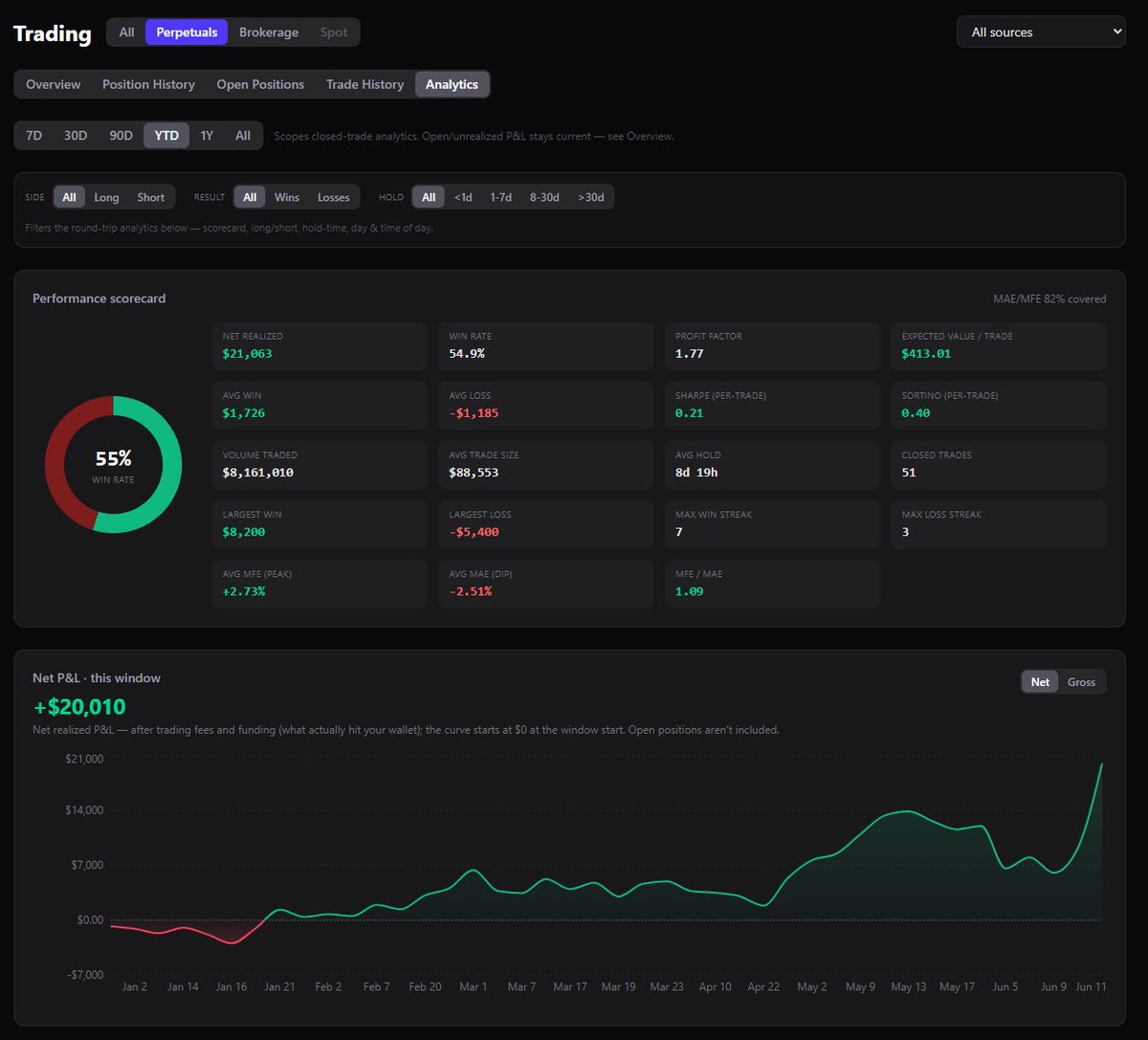Click Avg Trade Size $88,553 card
This screenshot has width=1148, height=1040.
click(546, 464)
